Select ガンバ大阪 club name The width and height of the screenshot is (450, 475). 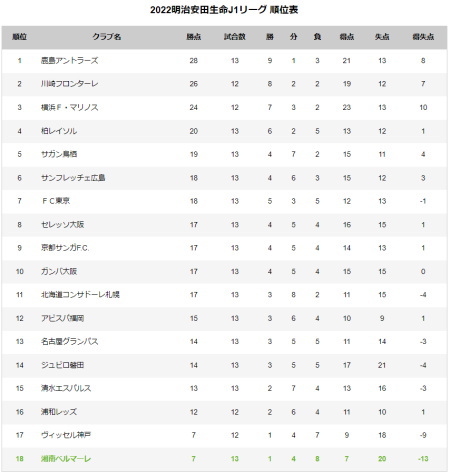pyautogui.click(x=59, y=271)
